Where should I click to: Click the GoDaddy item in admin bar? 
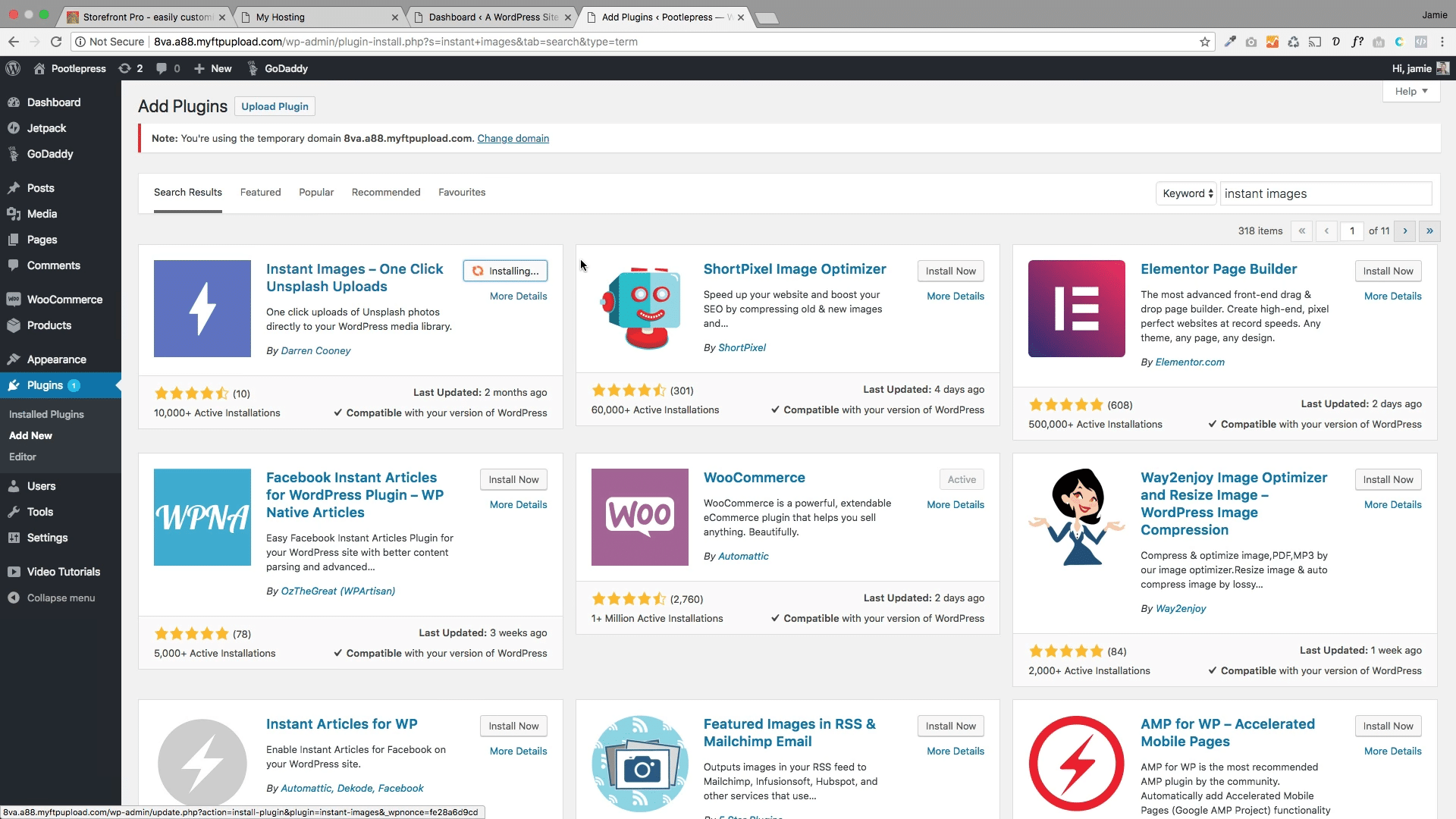[x=277, y=68]
